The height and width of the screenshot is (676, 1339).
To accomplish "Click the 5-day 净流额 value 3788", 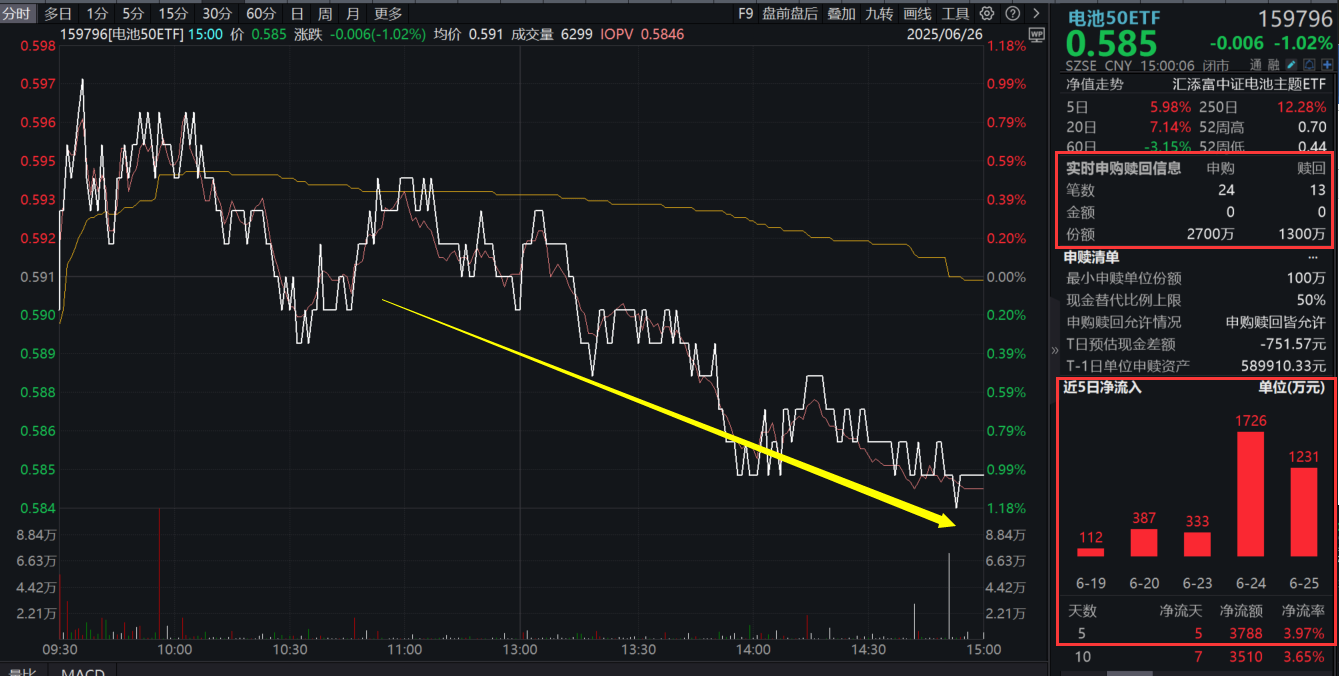I will pos(1246,633).
